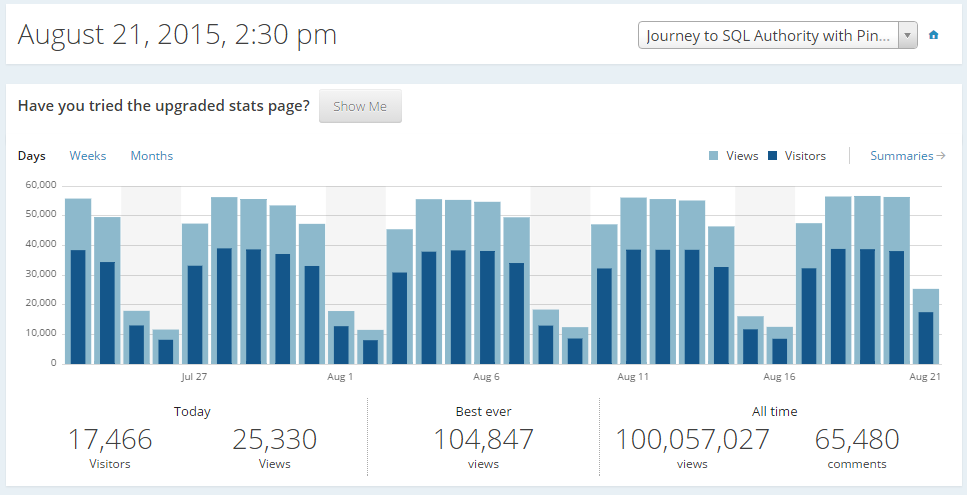Click today's 25,330 views count
This screenshot has width=967, height=495.
point(274,439)
